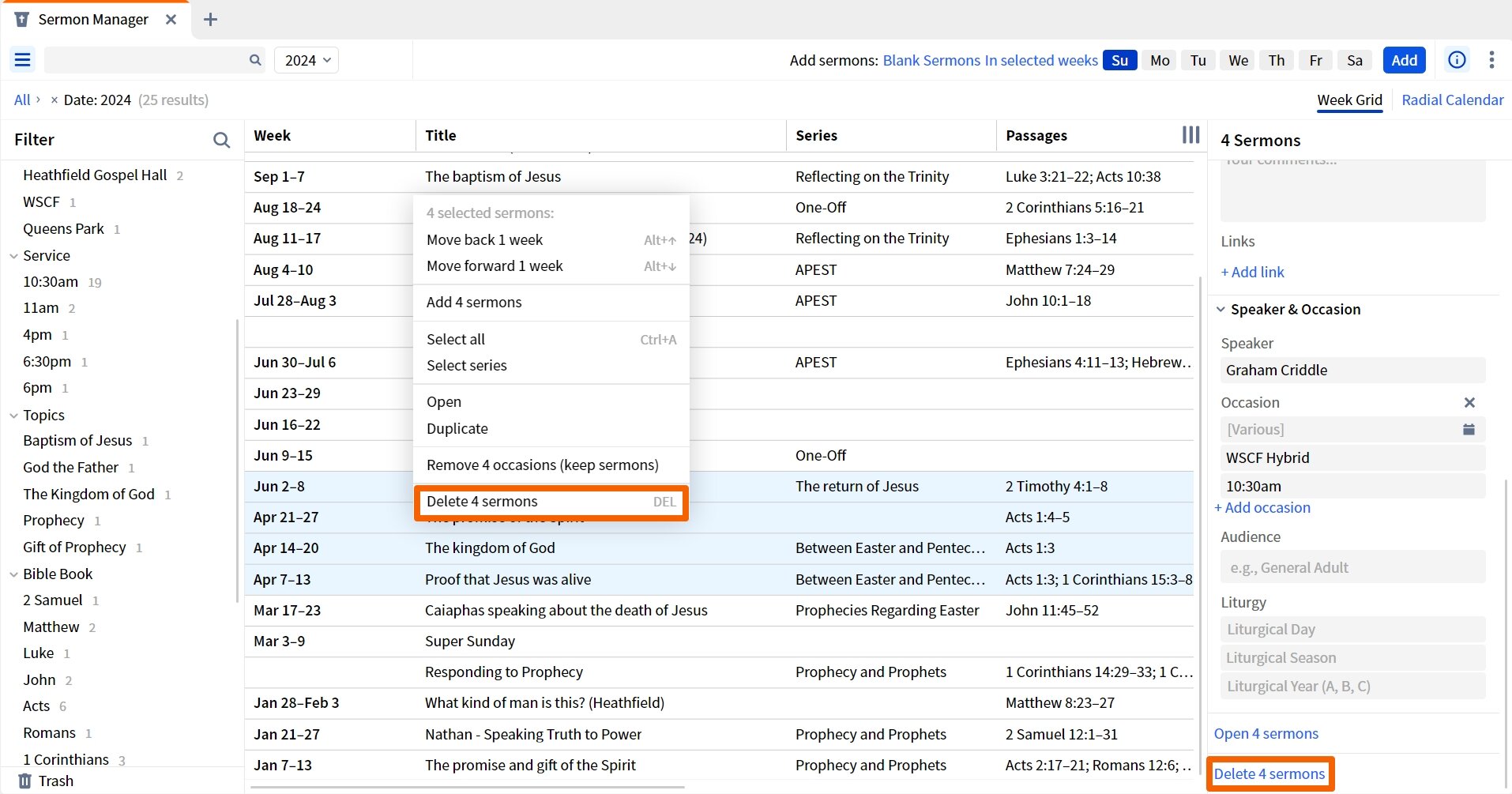The width and height of the screenshot is (1512, 794).
Task: Toggle Tu day button
Action: [1198, 60]
